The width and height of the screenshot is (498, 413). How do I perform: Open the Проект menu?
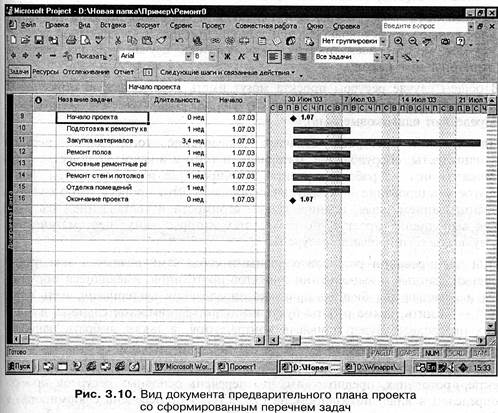coord(213,26)
